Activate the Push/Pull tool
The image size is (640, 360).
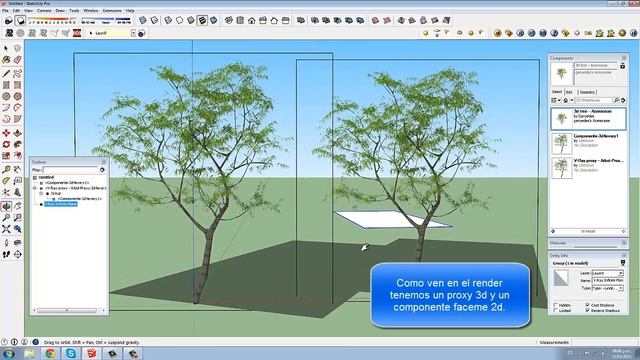pyautogui.click(x=17, y=133)
